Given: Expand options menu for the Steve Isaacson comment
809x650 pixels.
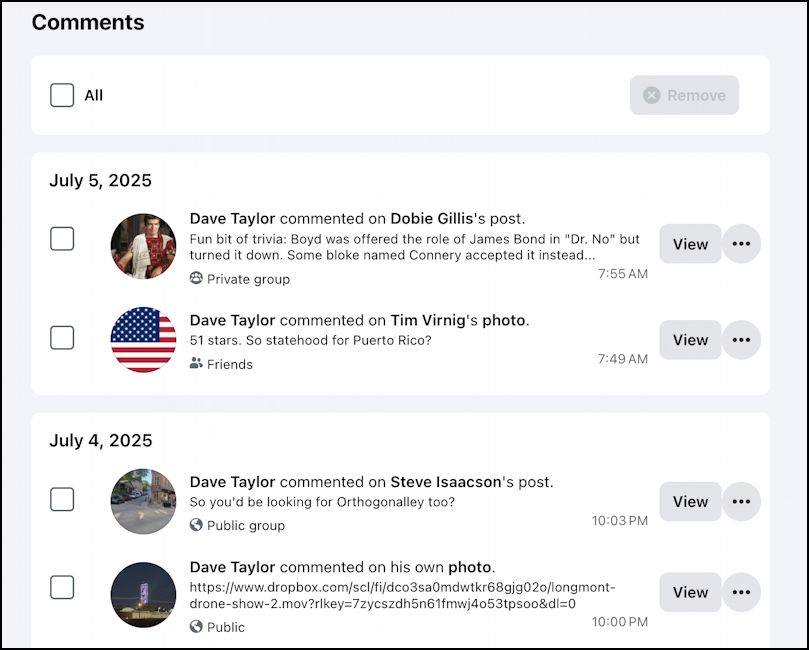Looking at the screenshot, I should coord(742,502).
